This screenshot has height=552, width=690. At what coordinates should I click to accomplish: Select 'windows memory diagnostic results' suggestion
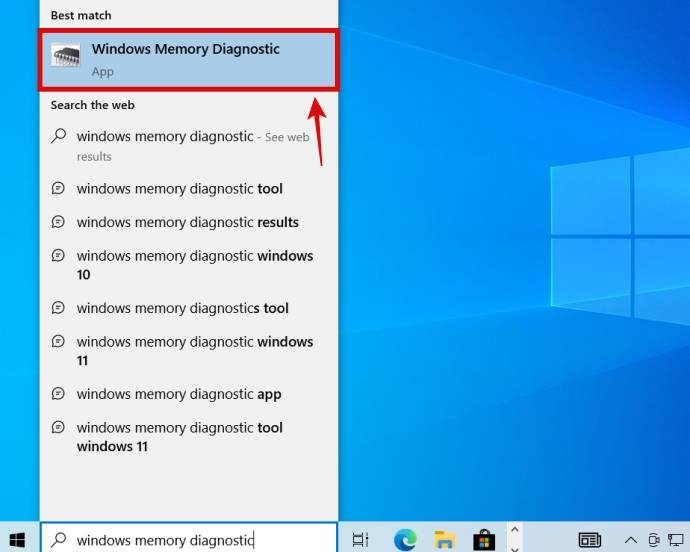tap(189, 222)
